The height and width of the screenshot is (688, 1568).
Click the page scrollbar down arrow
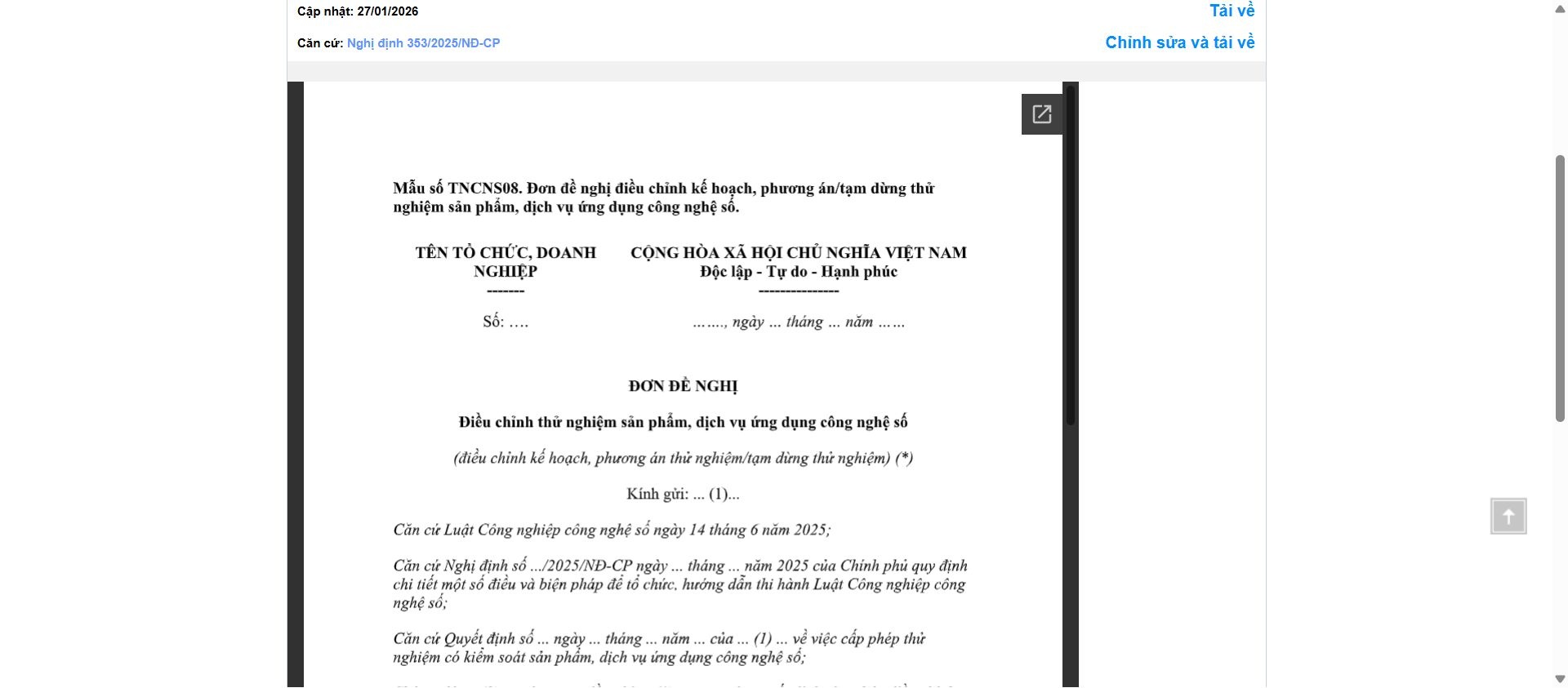pyautogui.click(x=1560, y=680)
